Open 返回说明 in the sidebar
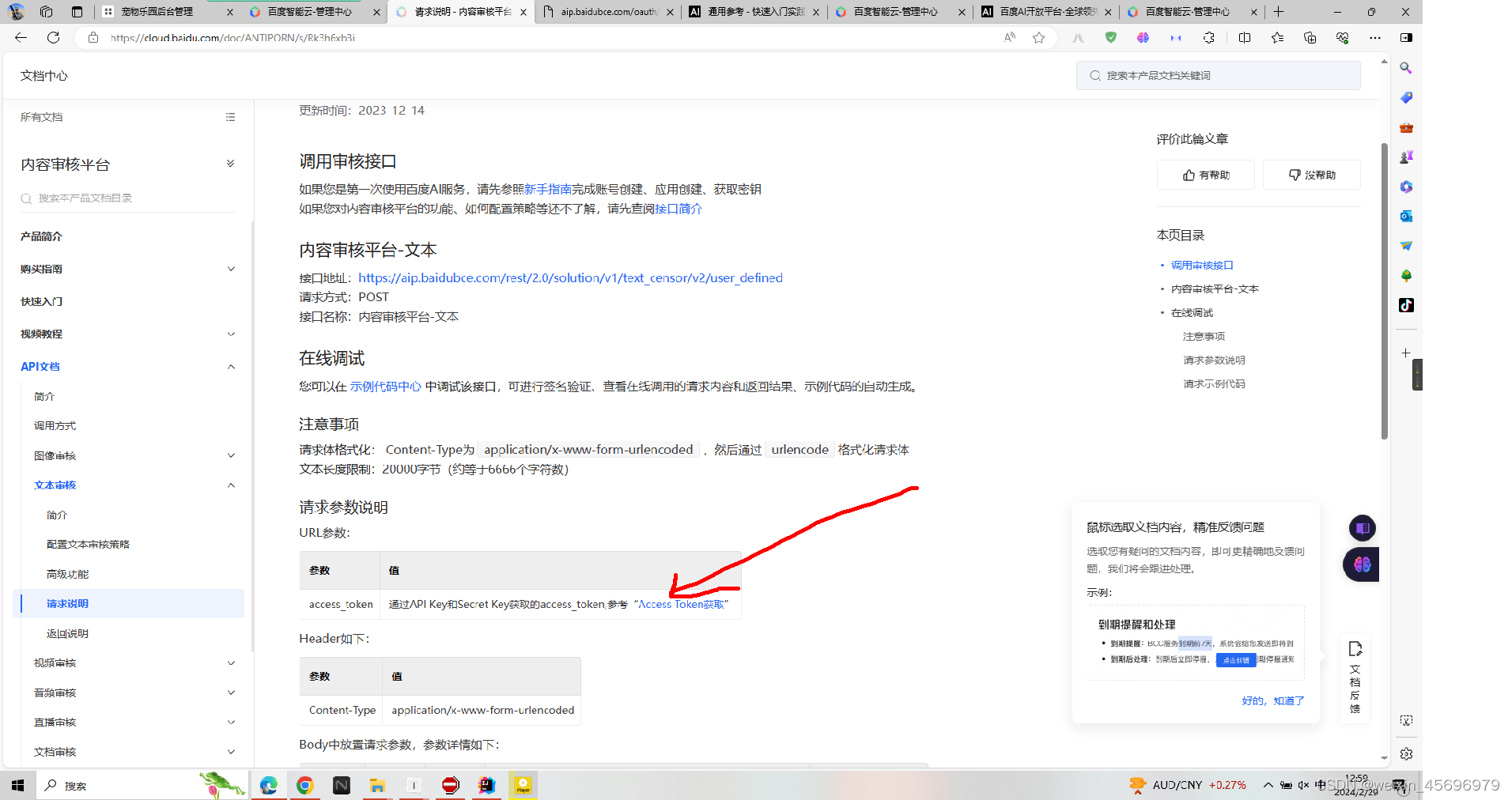Screen dimensions: 1512x800 67,633
